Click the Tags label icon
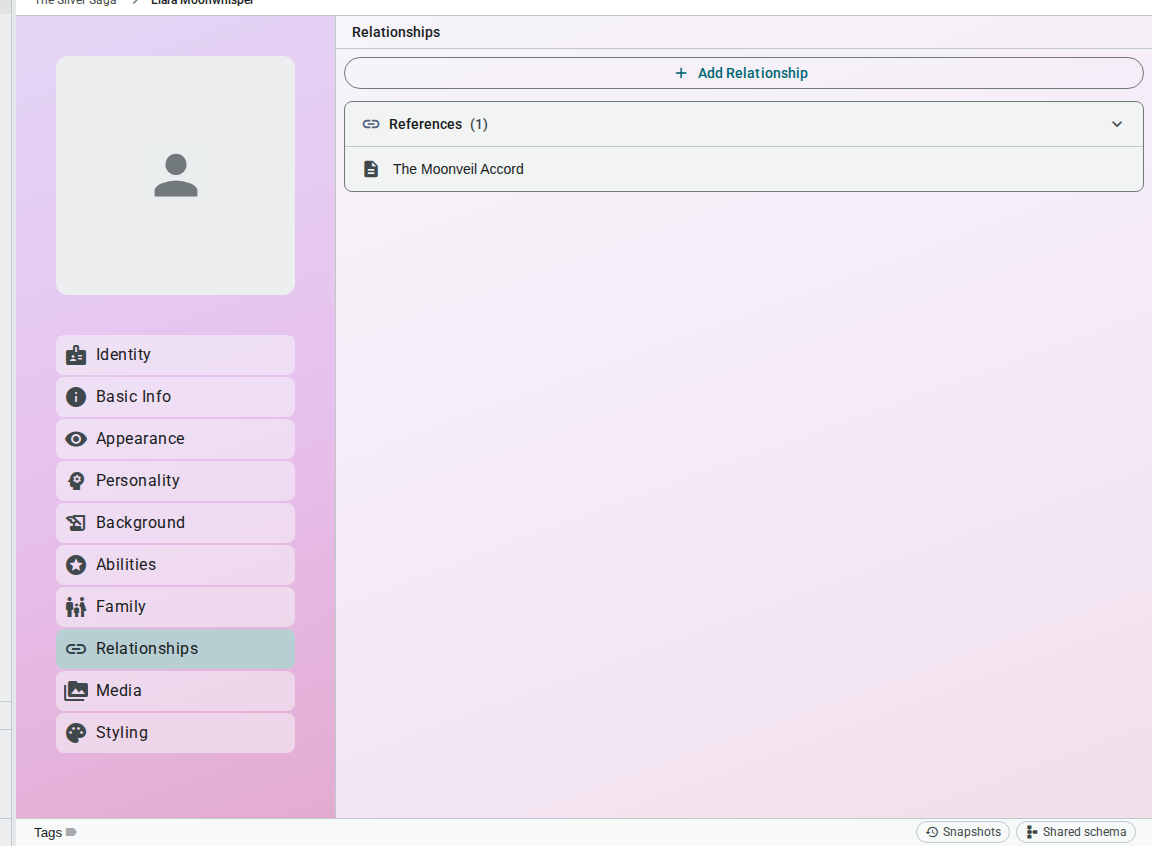Image resolution: width=1152 pixels, height=846 pixels. (71, 832)
